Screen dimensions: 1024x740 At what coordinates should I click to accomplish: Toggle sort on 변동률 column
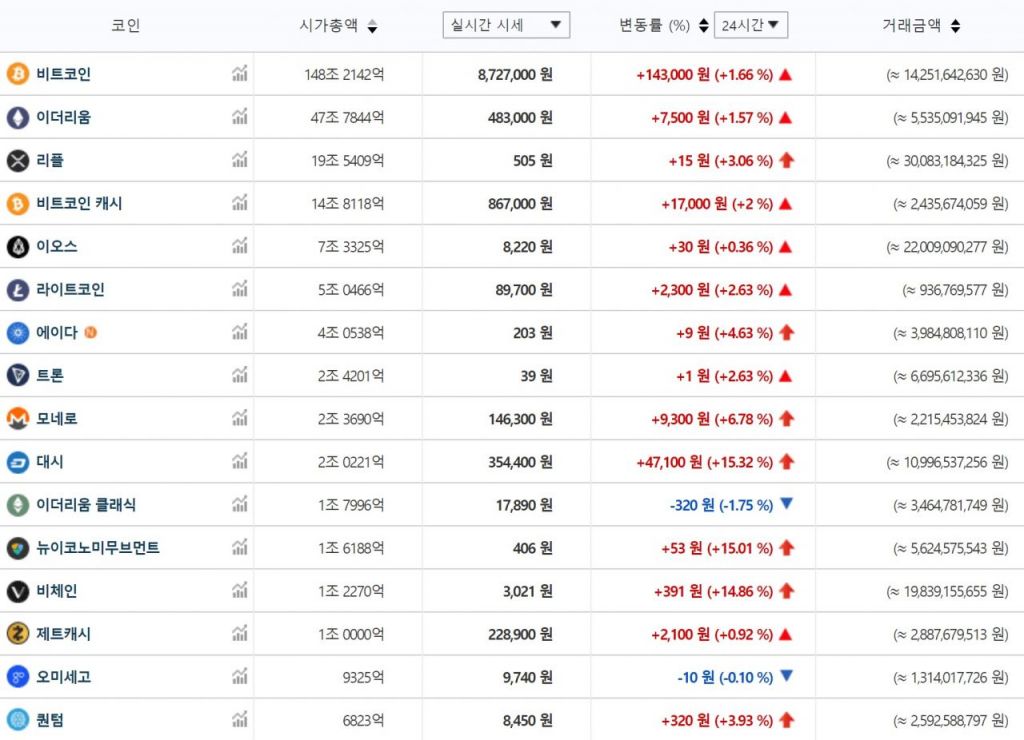pyautogui.click(x=703, y=26)
